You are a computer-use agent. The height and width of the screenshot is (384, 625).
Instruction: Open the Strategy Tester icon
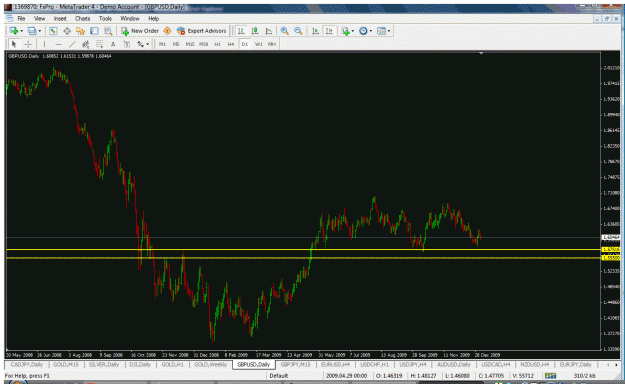[108, 31]
